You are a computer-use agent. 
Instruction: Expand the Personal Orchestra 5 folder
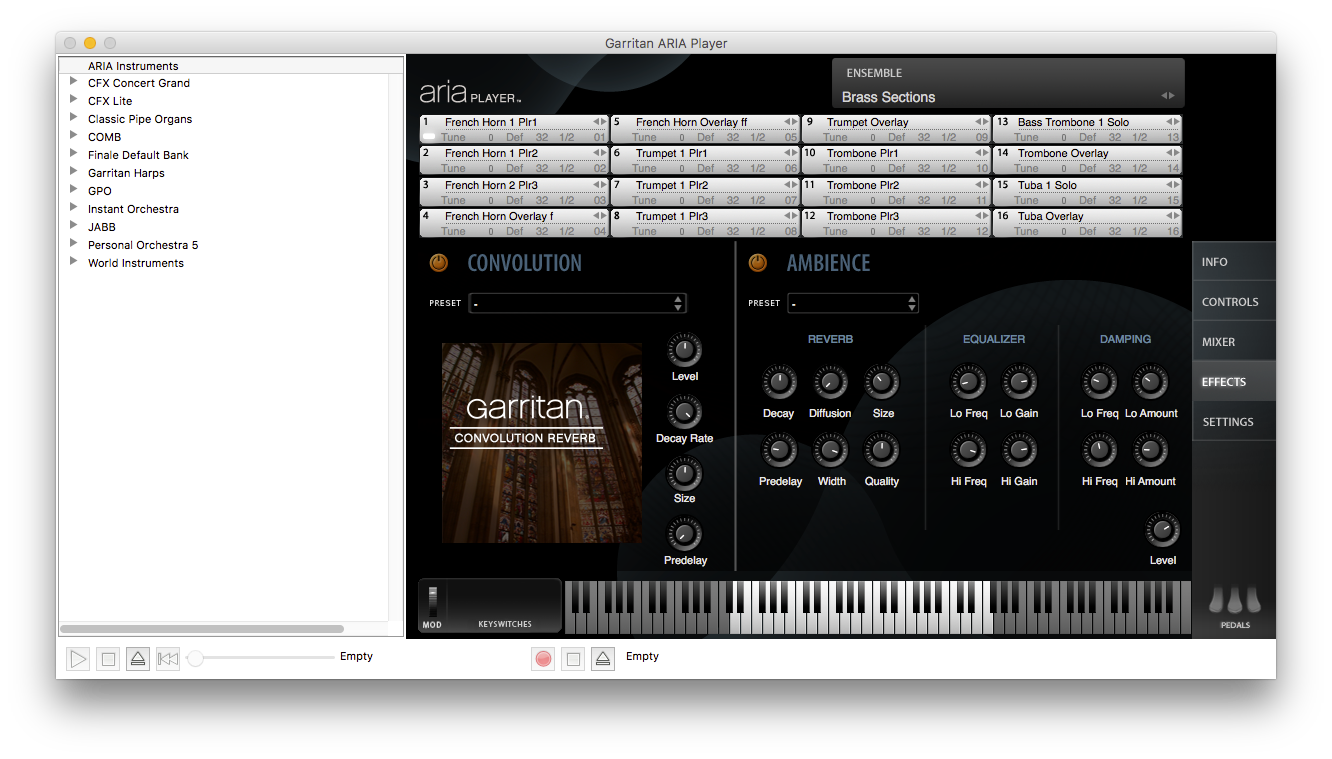point(73,244)
